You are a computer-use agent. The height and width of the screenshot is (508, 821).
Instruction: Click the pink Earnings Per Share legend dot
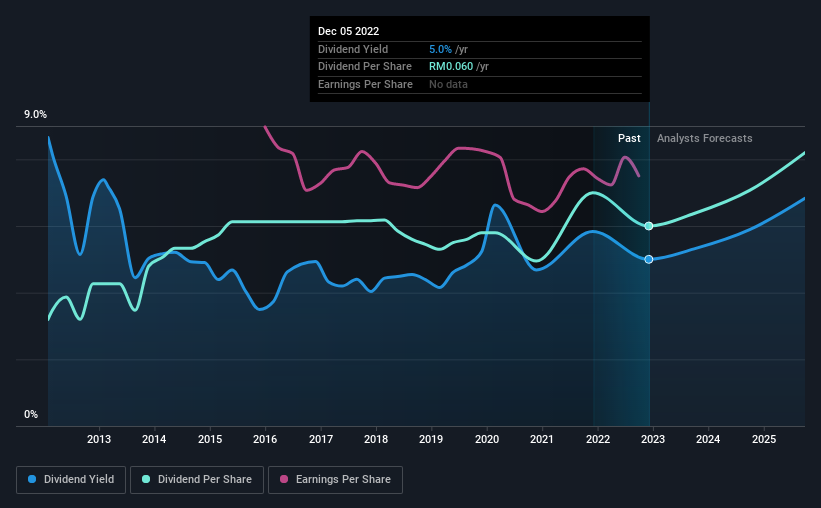coord(283,480)
